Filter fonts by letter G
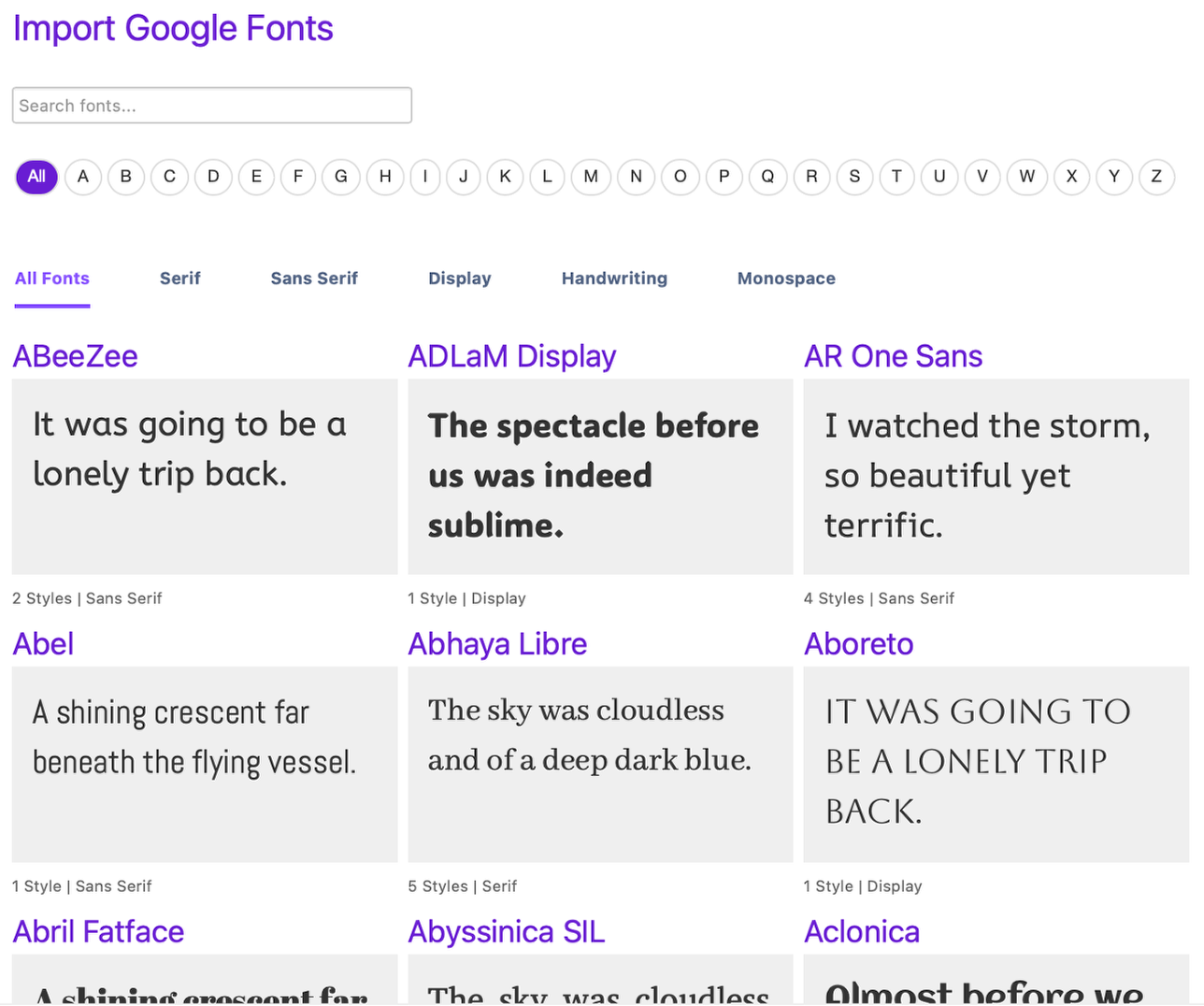Screen dimensions: 1204x1006 click(341, 177)
